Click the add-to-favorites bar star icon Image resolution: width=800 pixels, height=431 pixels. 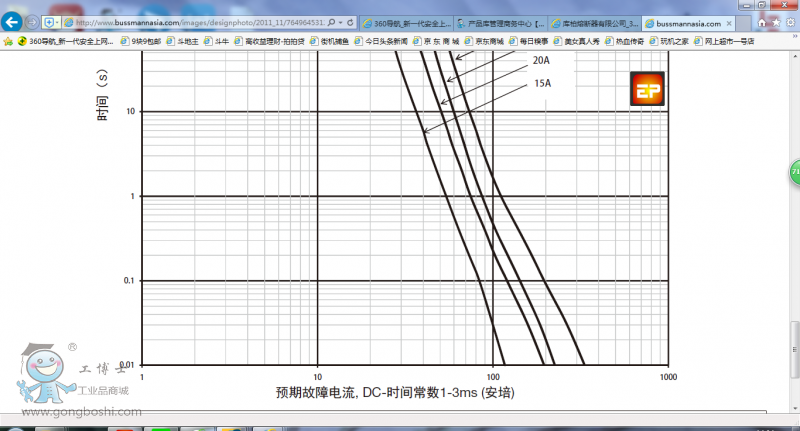tap(8, 42)
